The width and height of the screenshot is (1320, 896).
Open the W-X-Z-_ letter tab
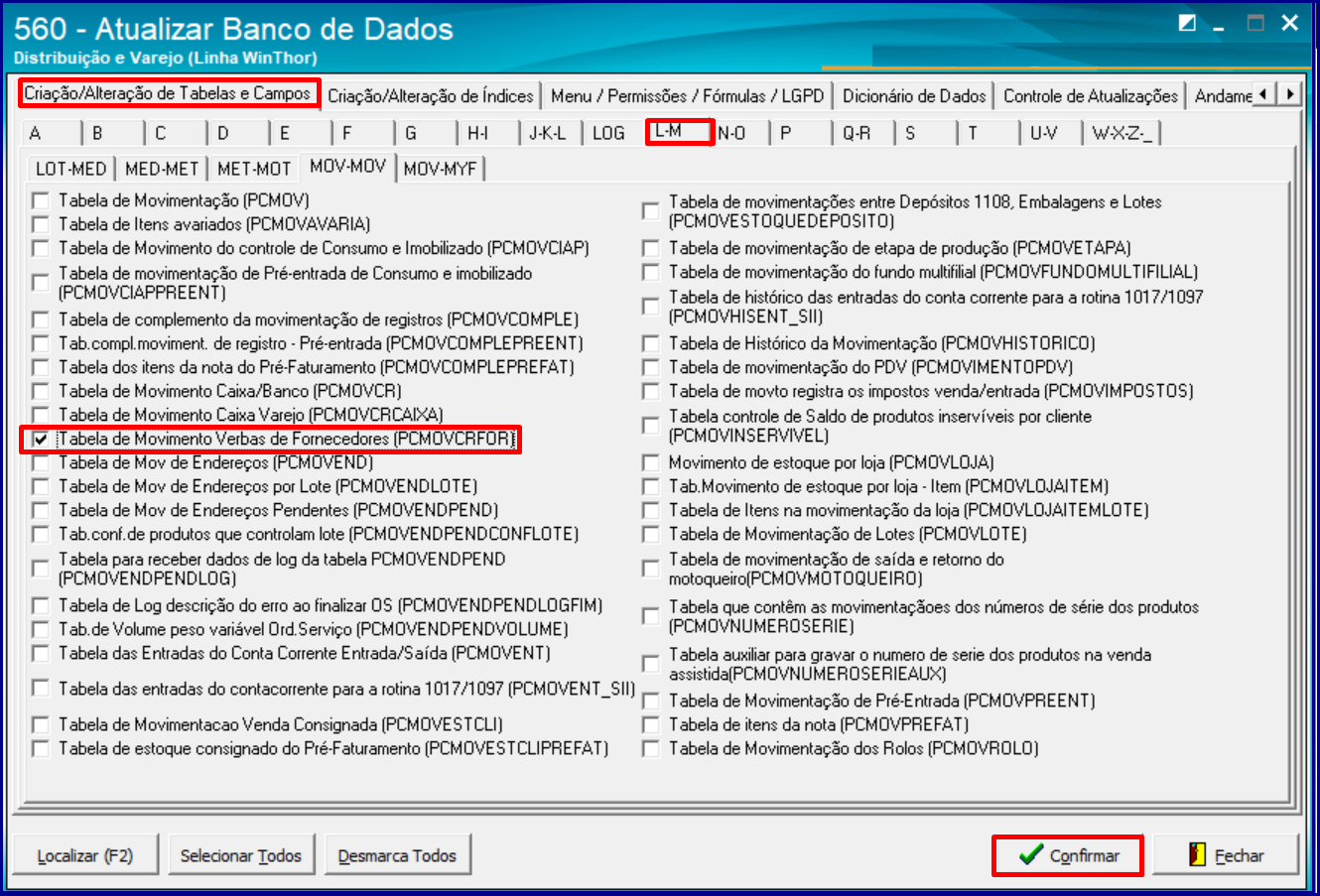click(1121, 133)
